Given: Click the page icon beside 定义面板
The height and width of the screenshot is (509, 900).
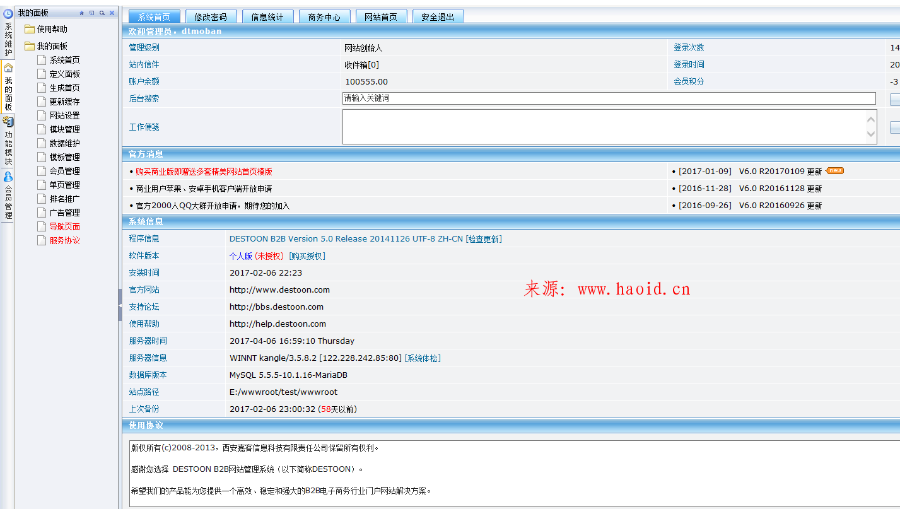Looking at the screenshot, I should [x=41, y=73].
